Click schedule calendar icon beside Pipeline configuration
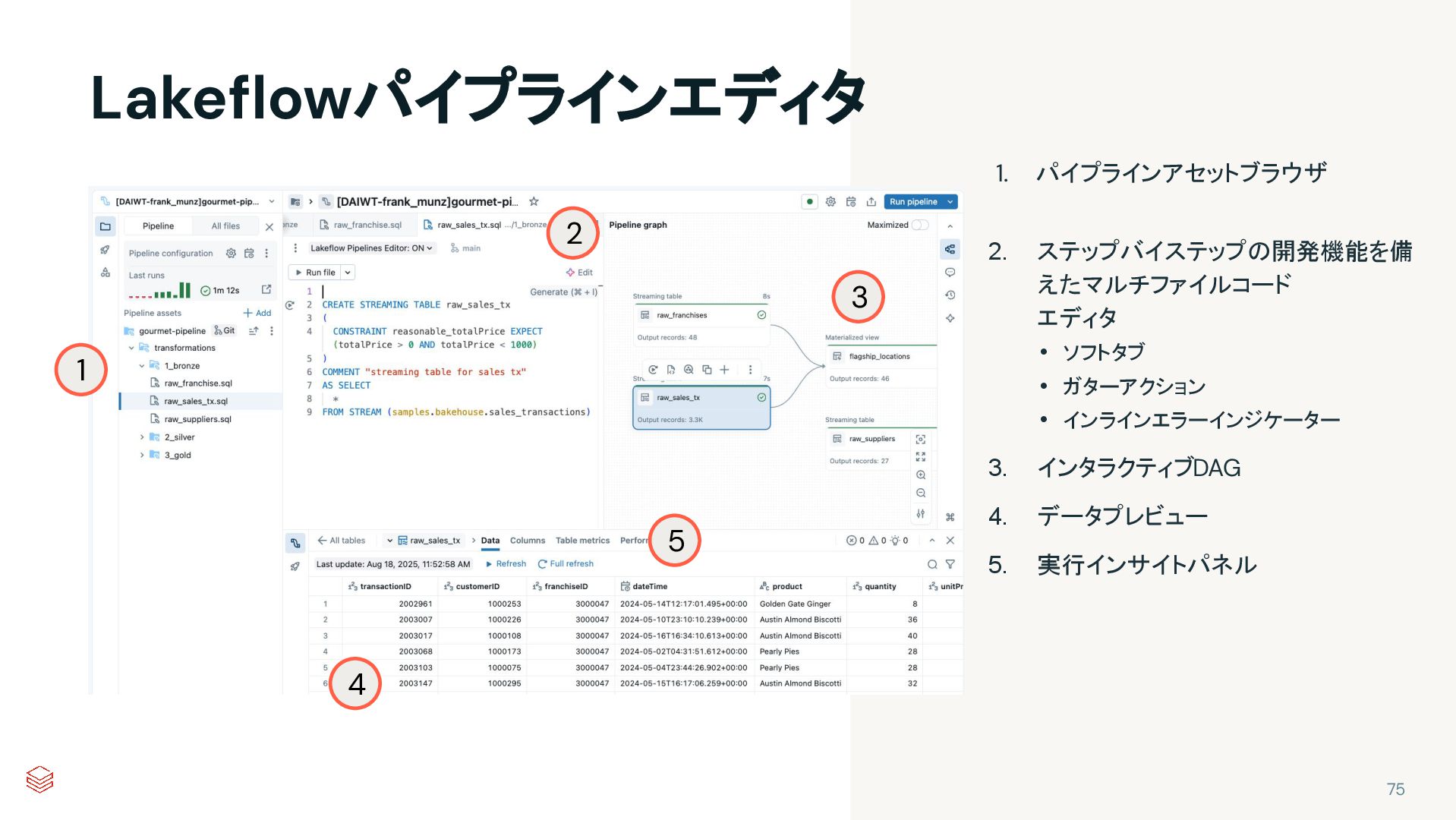Screen dimensions: 1456x820 249,254
